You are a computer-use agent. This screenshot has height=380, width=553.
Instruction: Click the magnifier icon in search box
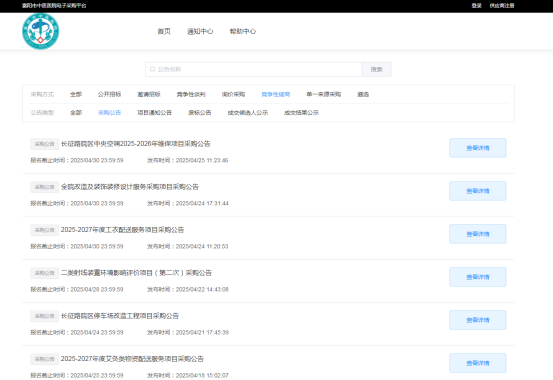152,69
